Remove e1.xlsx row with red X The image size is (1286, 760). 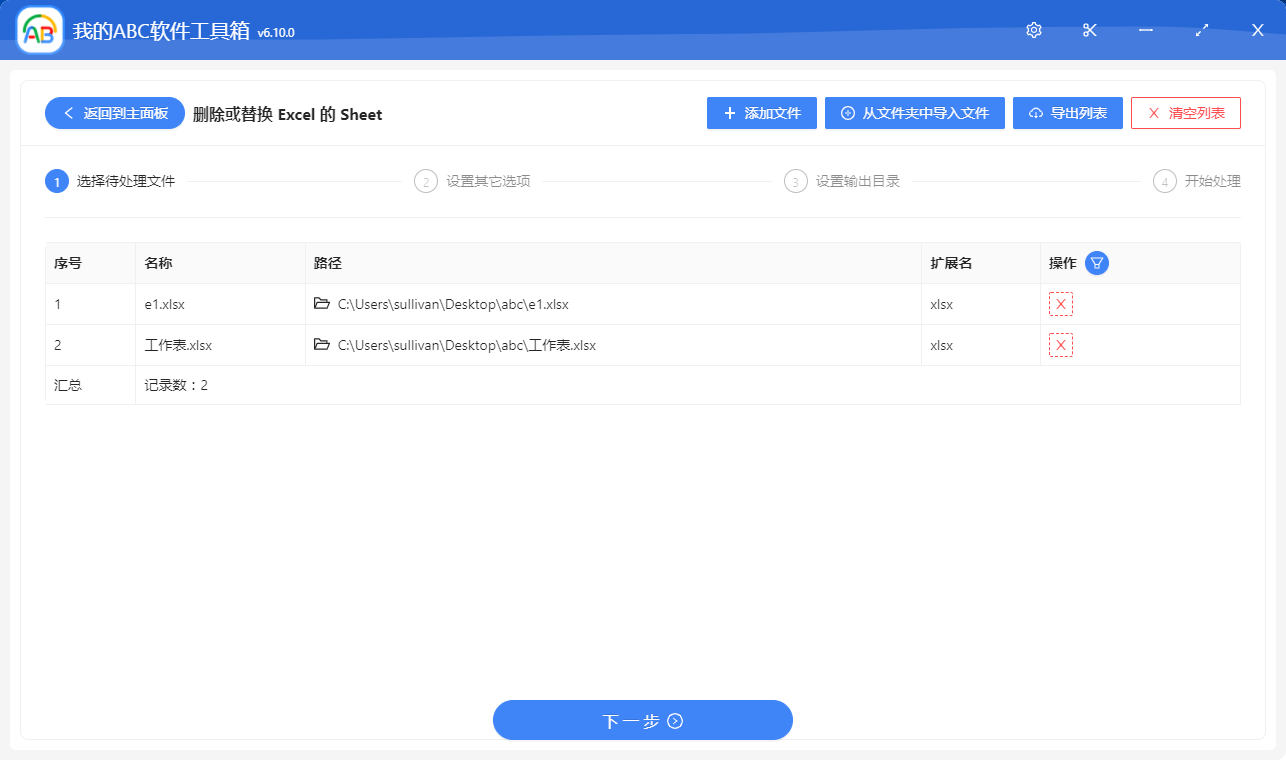[1061, 304]
